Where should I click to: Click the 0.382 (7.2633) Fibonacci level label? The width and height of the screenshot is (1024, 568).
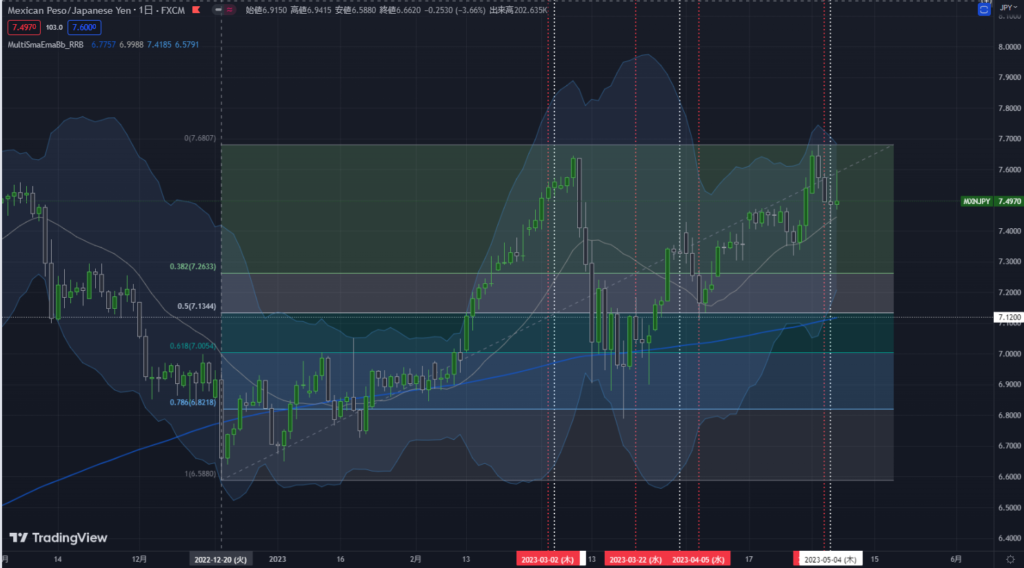click(x=194, y=267)
